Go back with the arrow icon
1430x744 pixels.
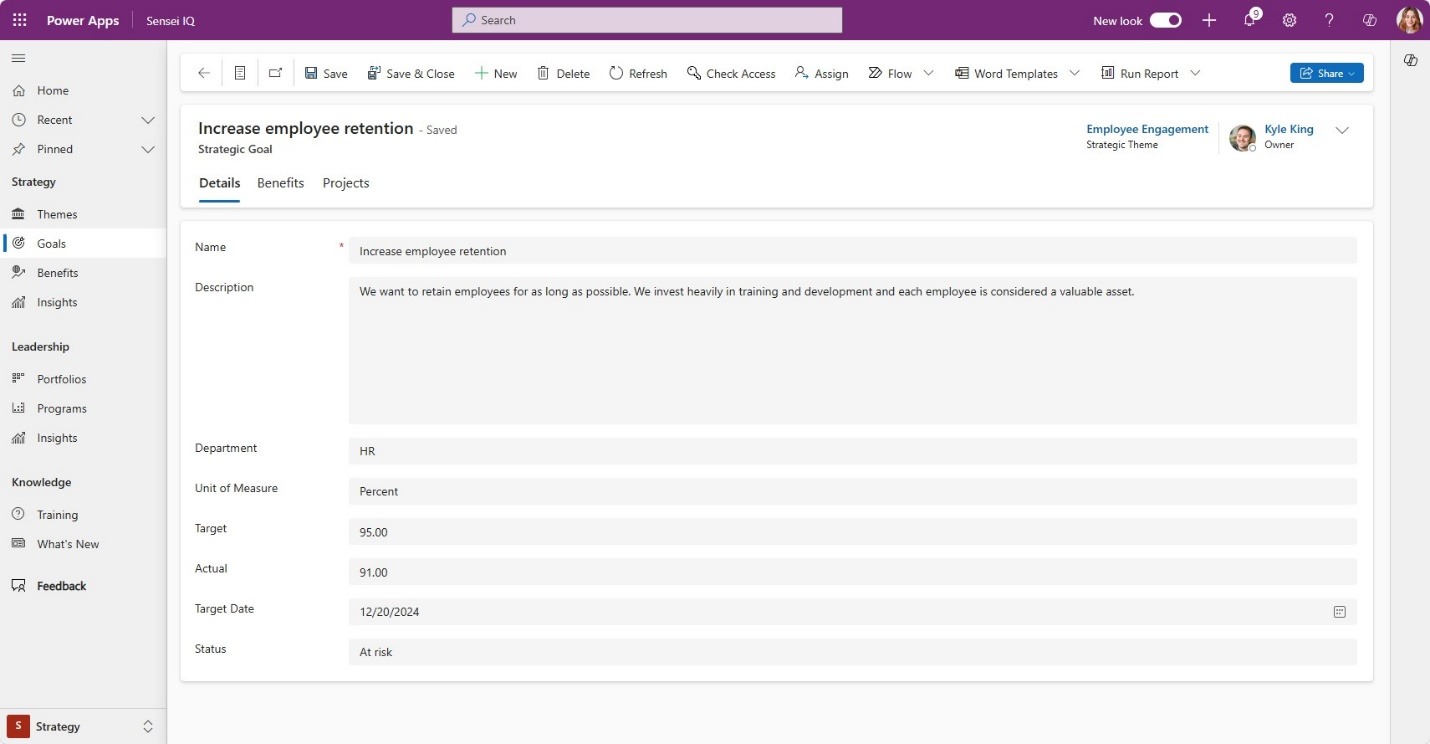(204, 73)
